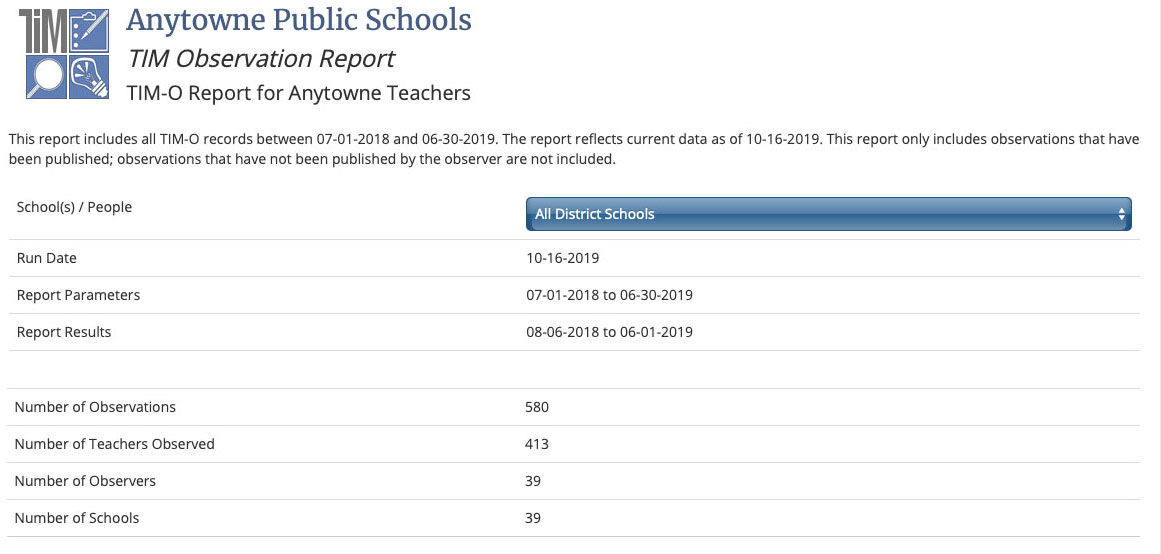Click the observations count 580

click(x=537, y=407)
